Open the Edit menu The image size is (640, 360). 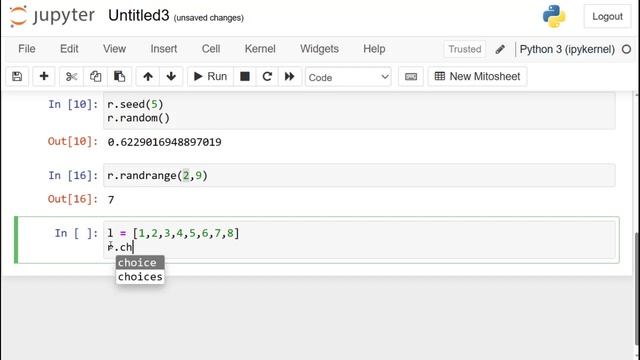click(x=69, y=49)
